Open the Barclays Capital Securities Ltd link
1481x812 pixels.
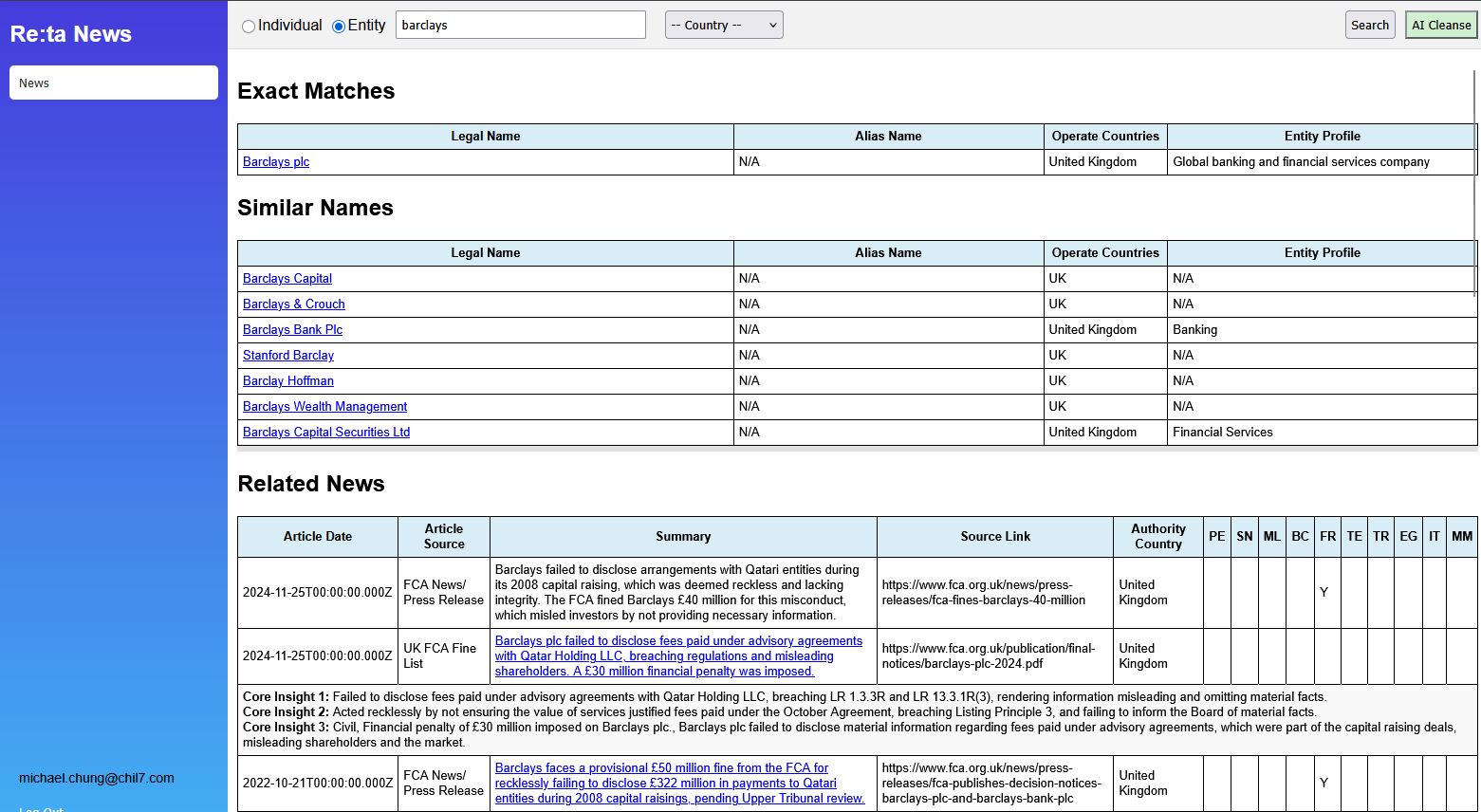326,433
